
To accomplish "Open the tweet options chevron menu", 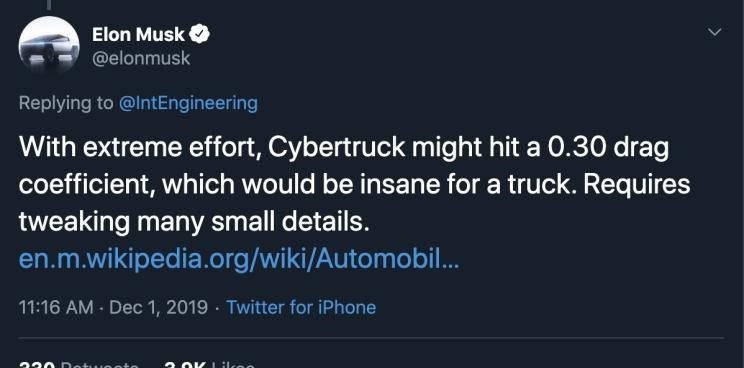I will tap(714, 32).
